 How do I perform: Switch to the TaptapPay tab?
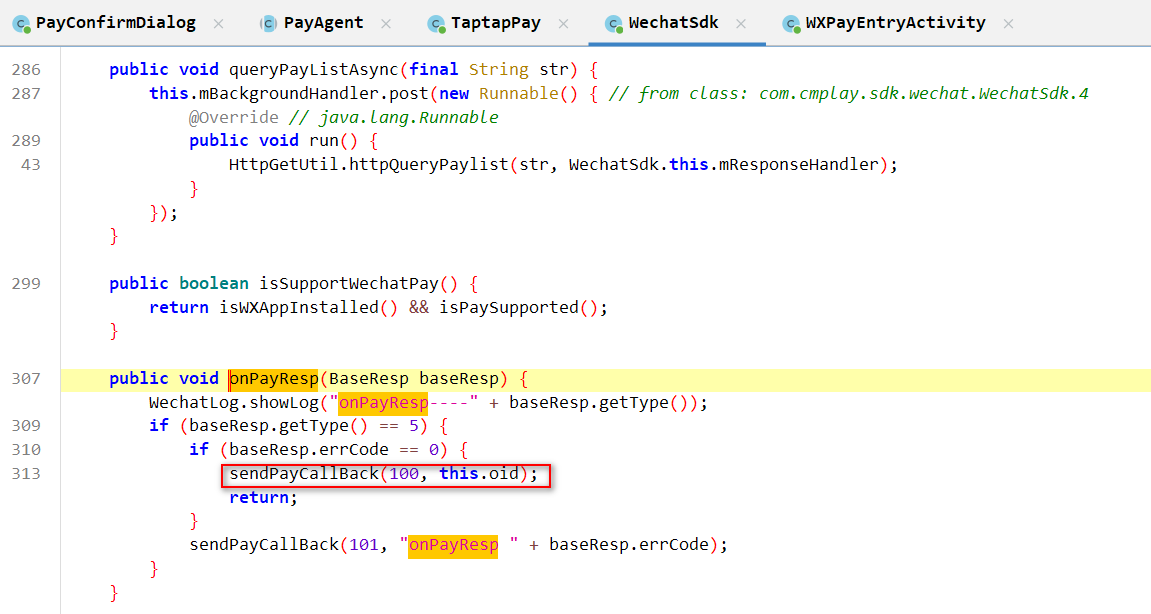pos(495,23)
